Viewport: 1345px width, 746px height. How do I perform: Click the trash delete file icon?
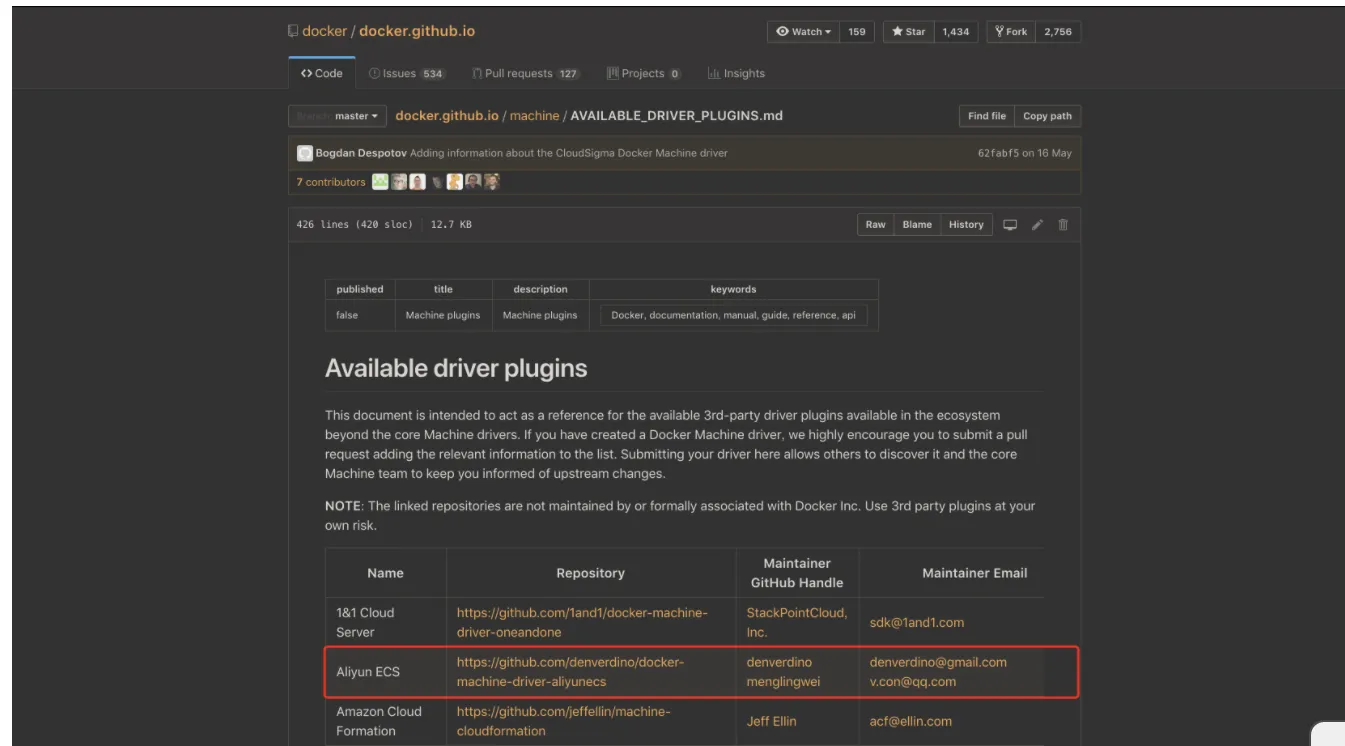tap(1063, 225)
